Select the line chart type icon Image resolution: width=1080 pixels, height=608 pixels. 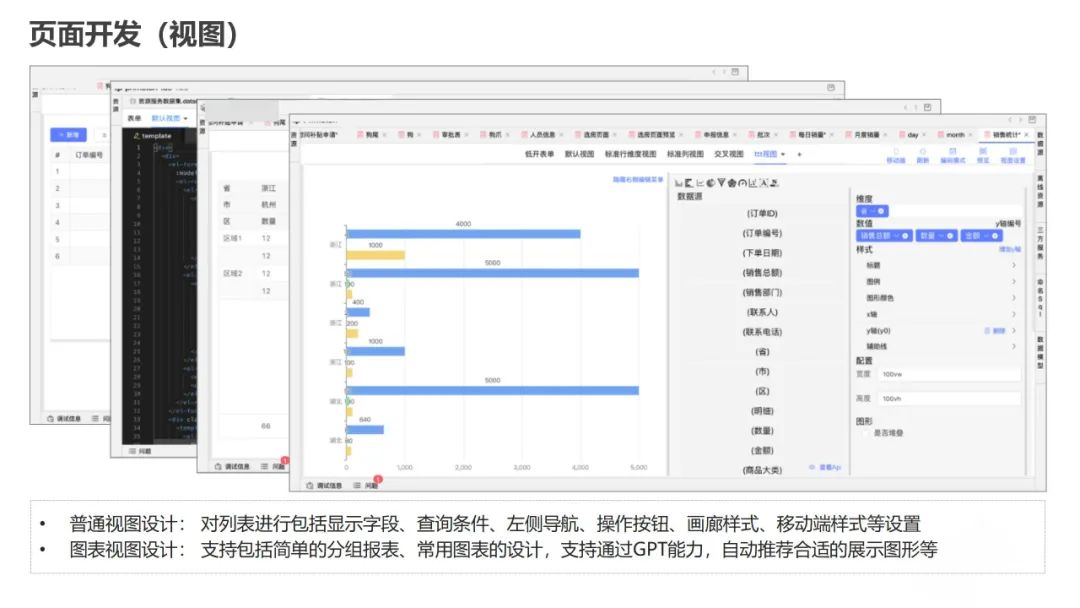[700, 182]
